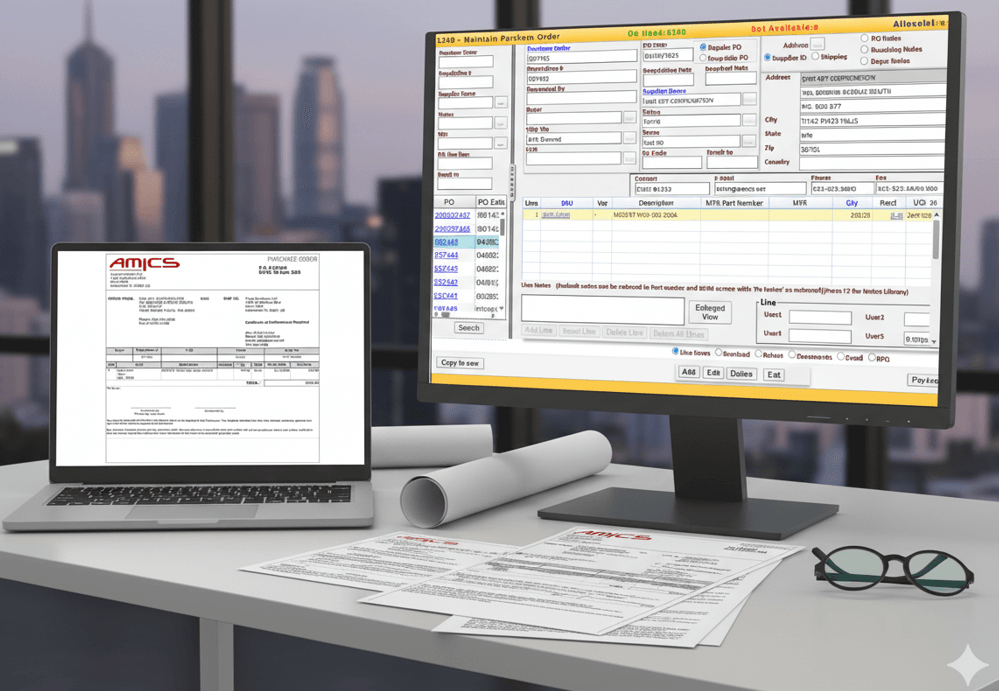Click the Supplier Score lookup icon

(748, 100)
